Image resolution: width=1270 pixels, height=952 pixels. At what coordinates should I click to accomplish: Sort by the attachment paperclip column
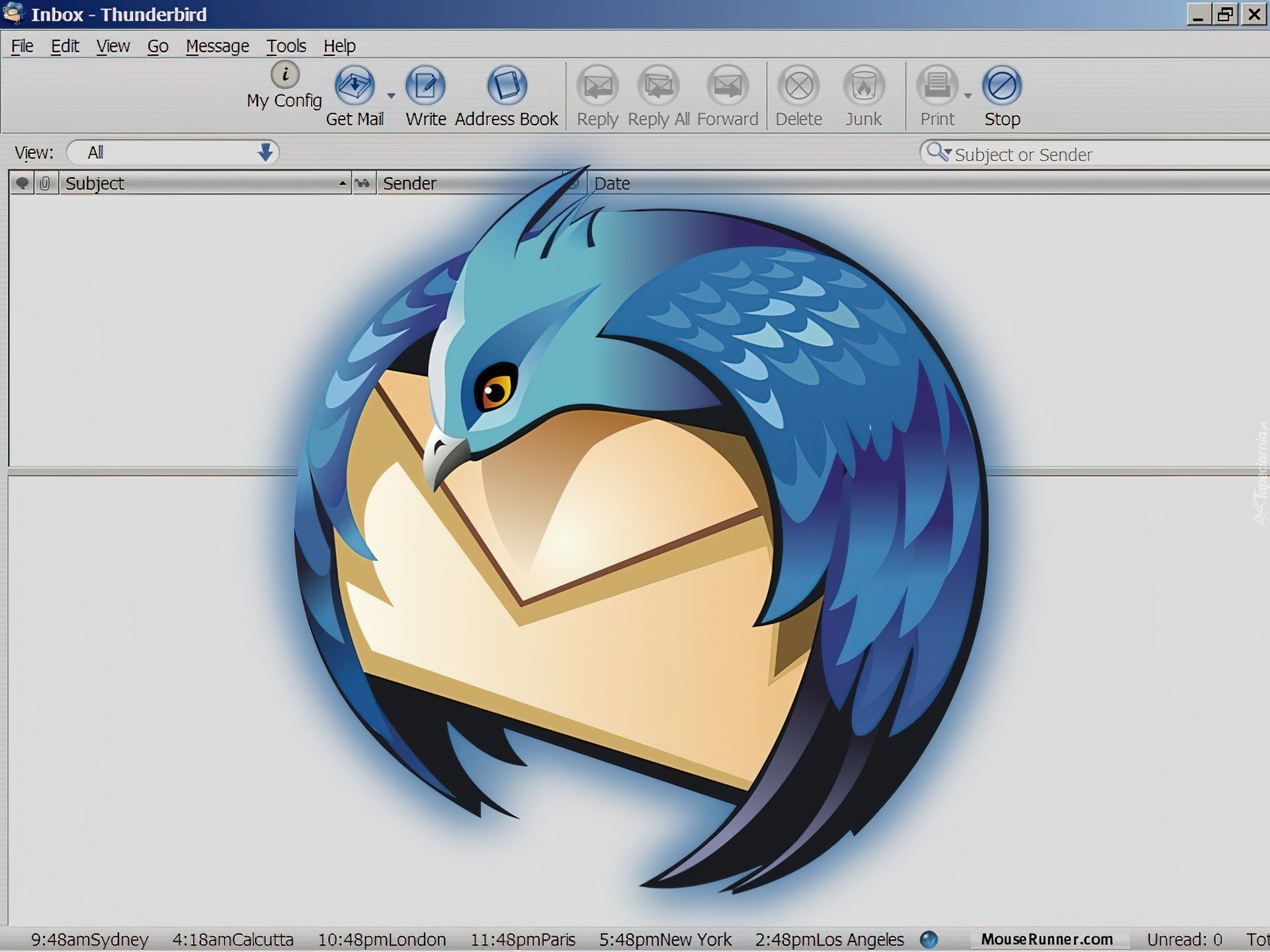coord(44,183)
